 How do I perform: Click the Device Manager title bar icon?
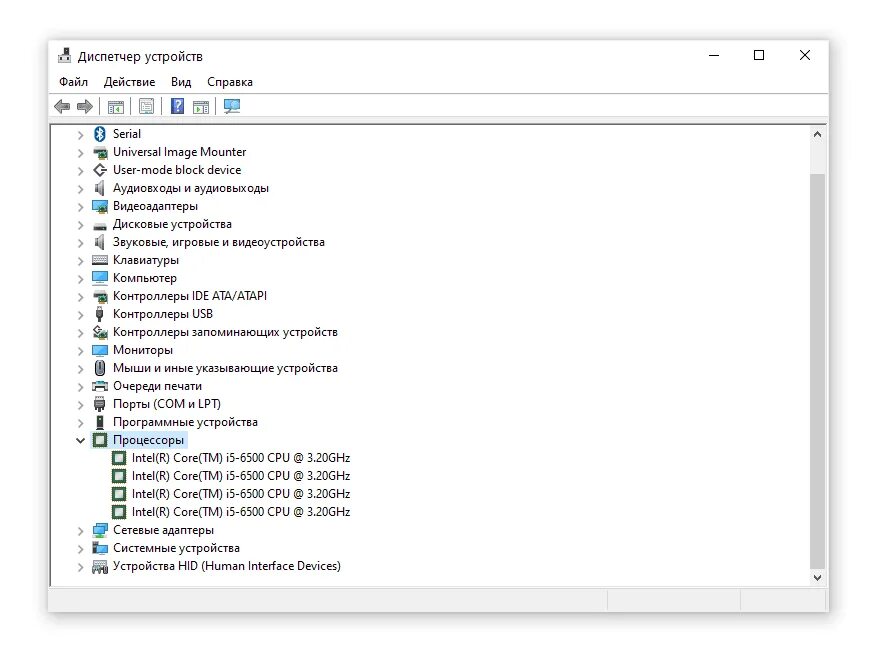click(x=65, y=55)
